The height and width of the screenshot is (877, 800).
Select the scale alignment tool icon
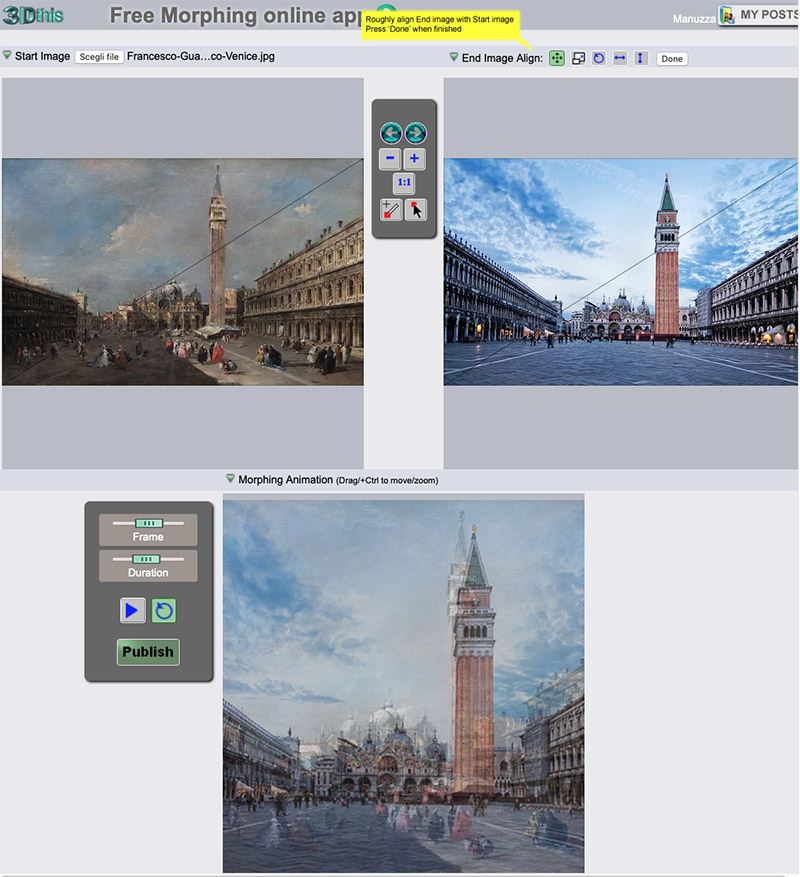tap(578, 58)
